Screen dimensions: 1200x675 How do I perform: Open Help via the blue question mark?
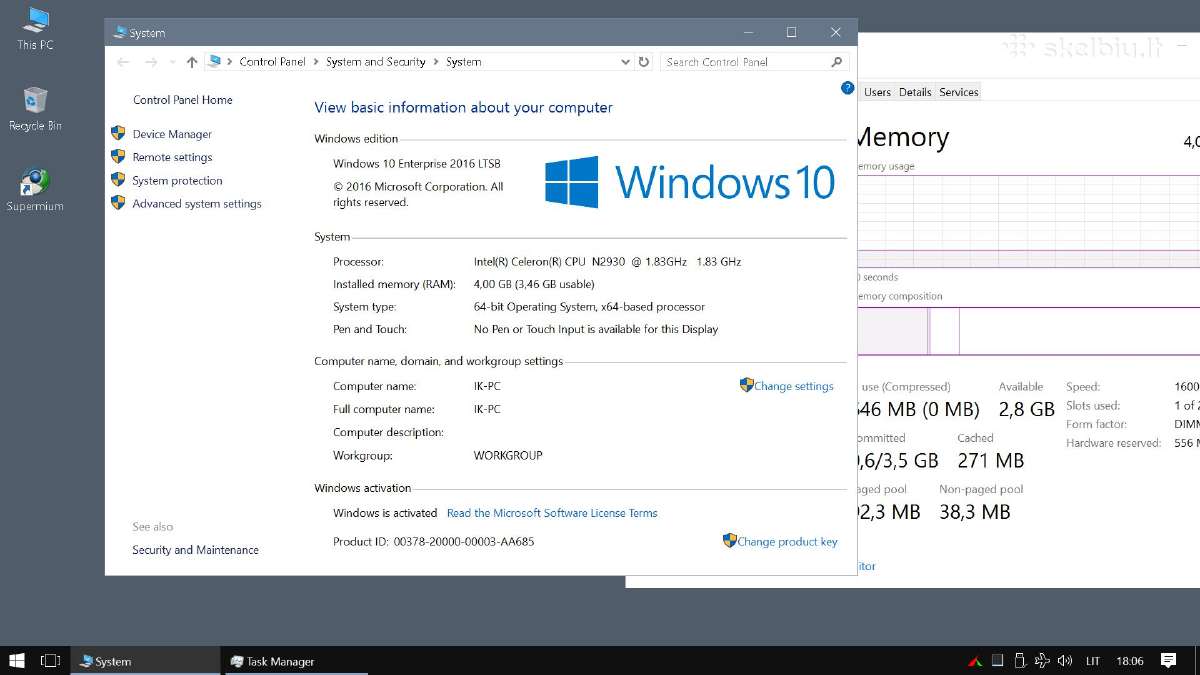click(x=847, y=88)
